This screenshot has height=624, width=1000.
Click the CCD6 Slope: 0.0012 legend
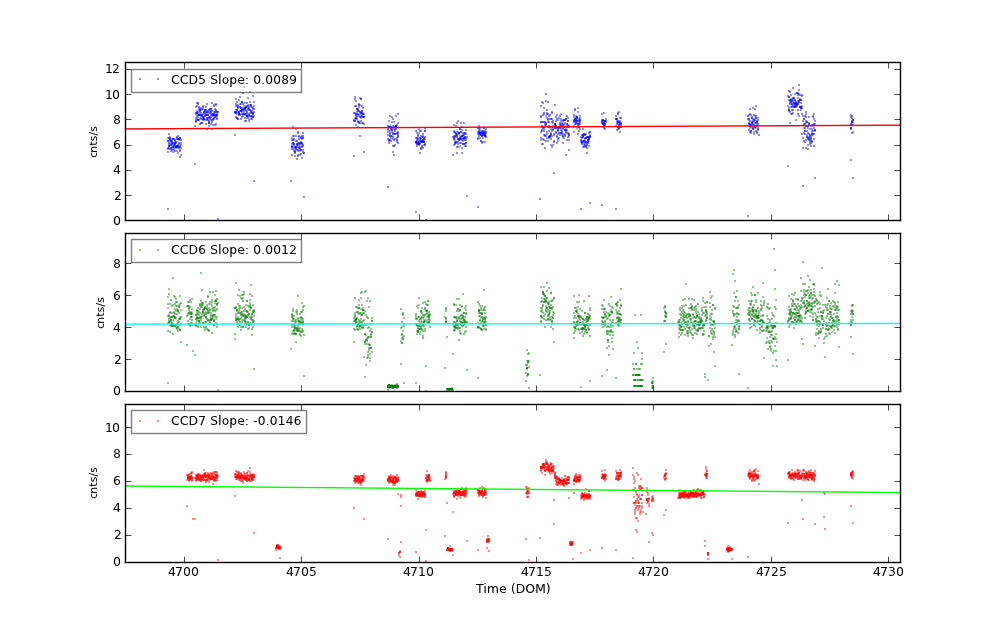[x=216, y=250]
